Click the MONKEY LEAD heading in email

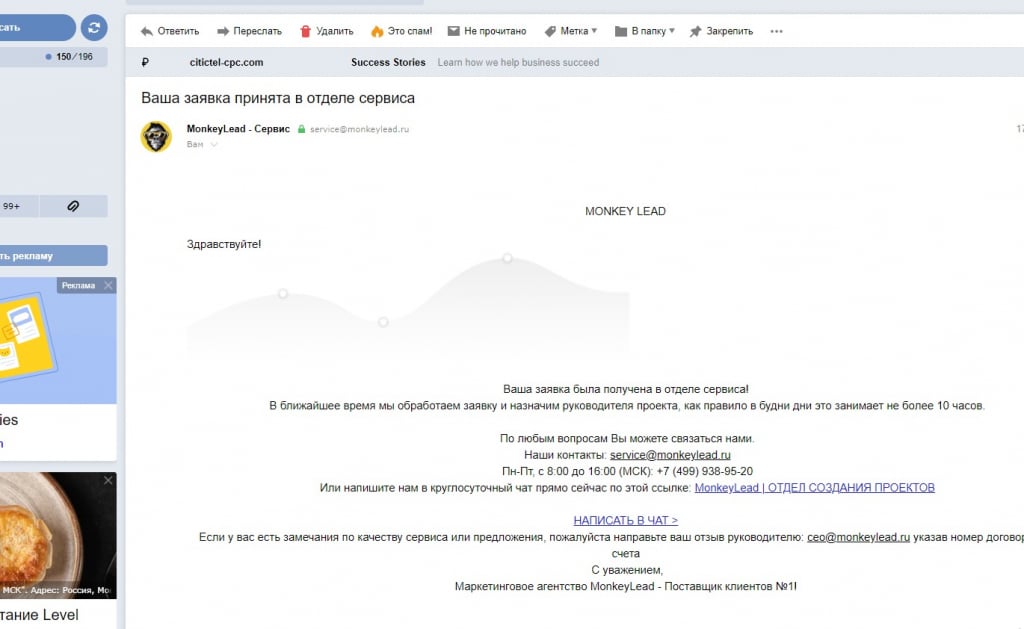(625, 211)
